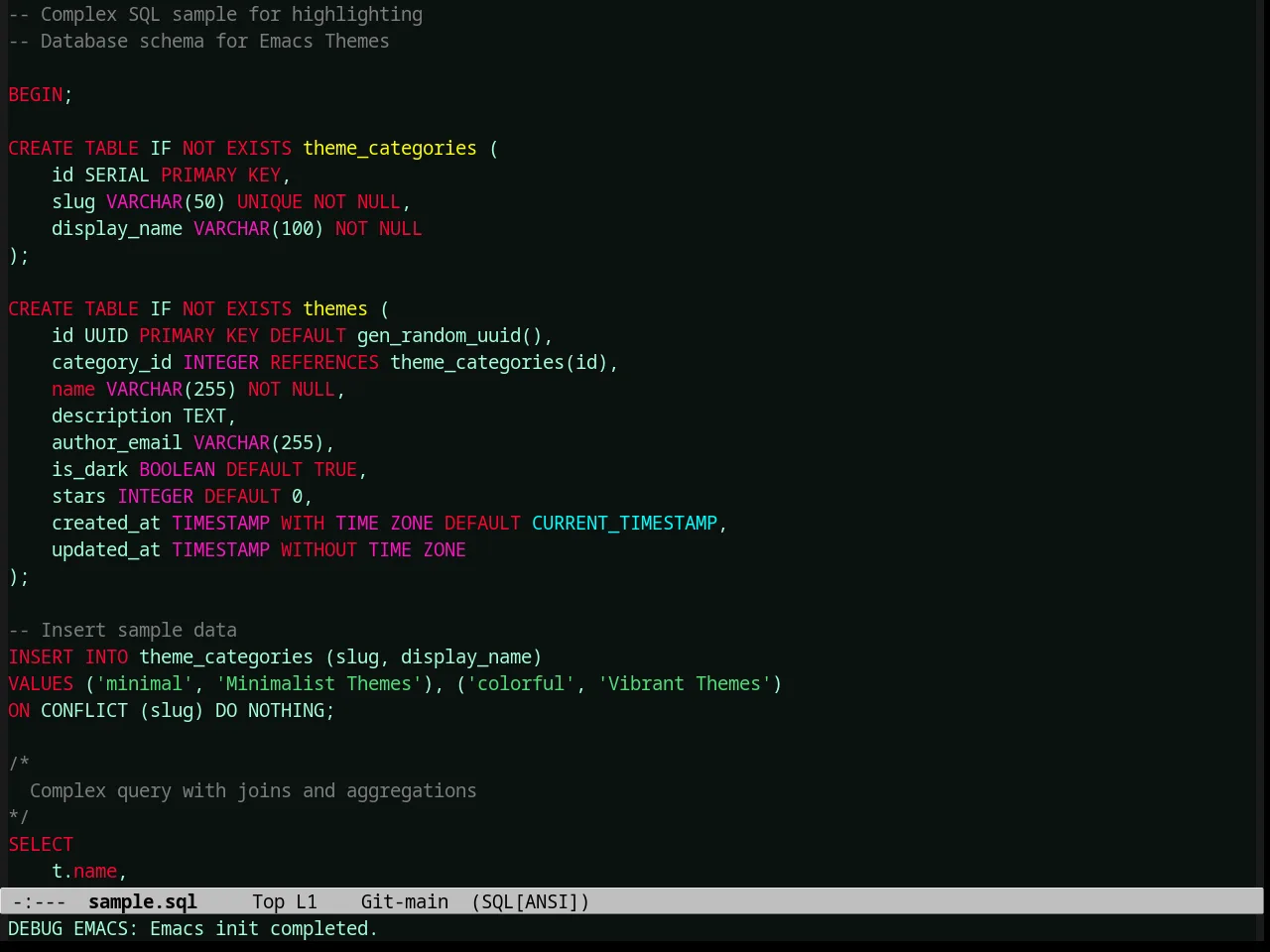Place cursor on BEGIN keyword
This screenshot has width=1270, height=952.
[36, 94]
